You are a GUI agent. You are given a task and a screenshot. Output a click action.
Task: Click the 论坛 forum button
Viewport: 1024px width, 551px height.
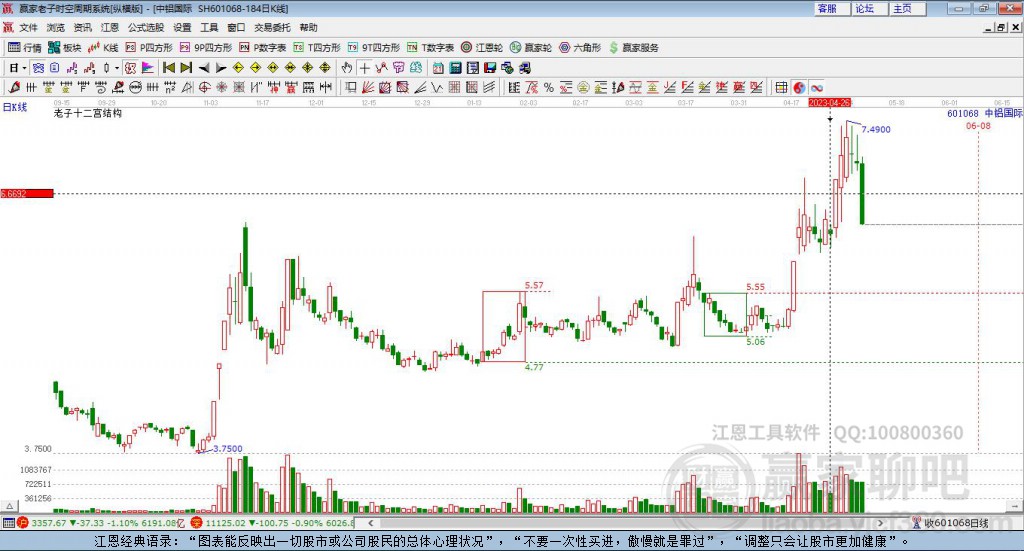point(870,8)
